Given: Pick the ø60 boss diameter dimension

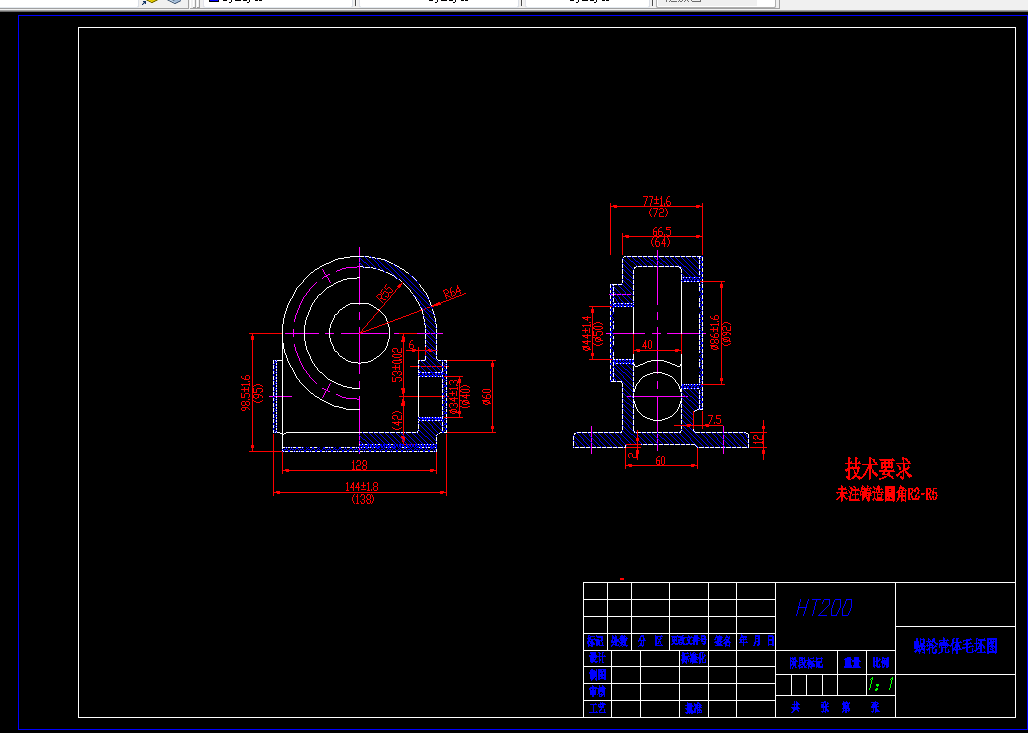Looking at the screenshot, I should pos(486,396).
